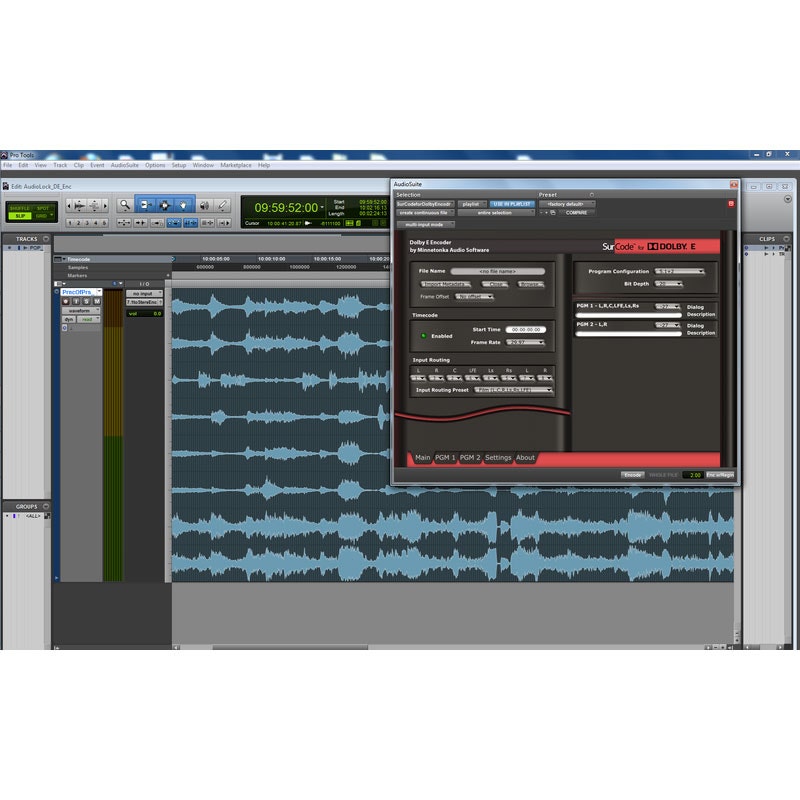Open waveform track view selector
The width and height of the screenshot is (800, 800).
[81, 311]
